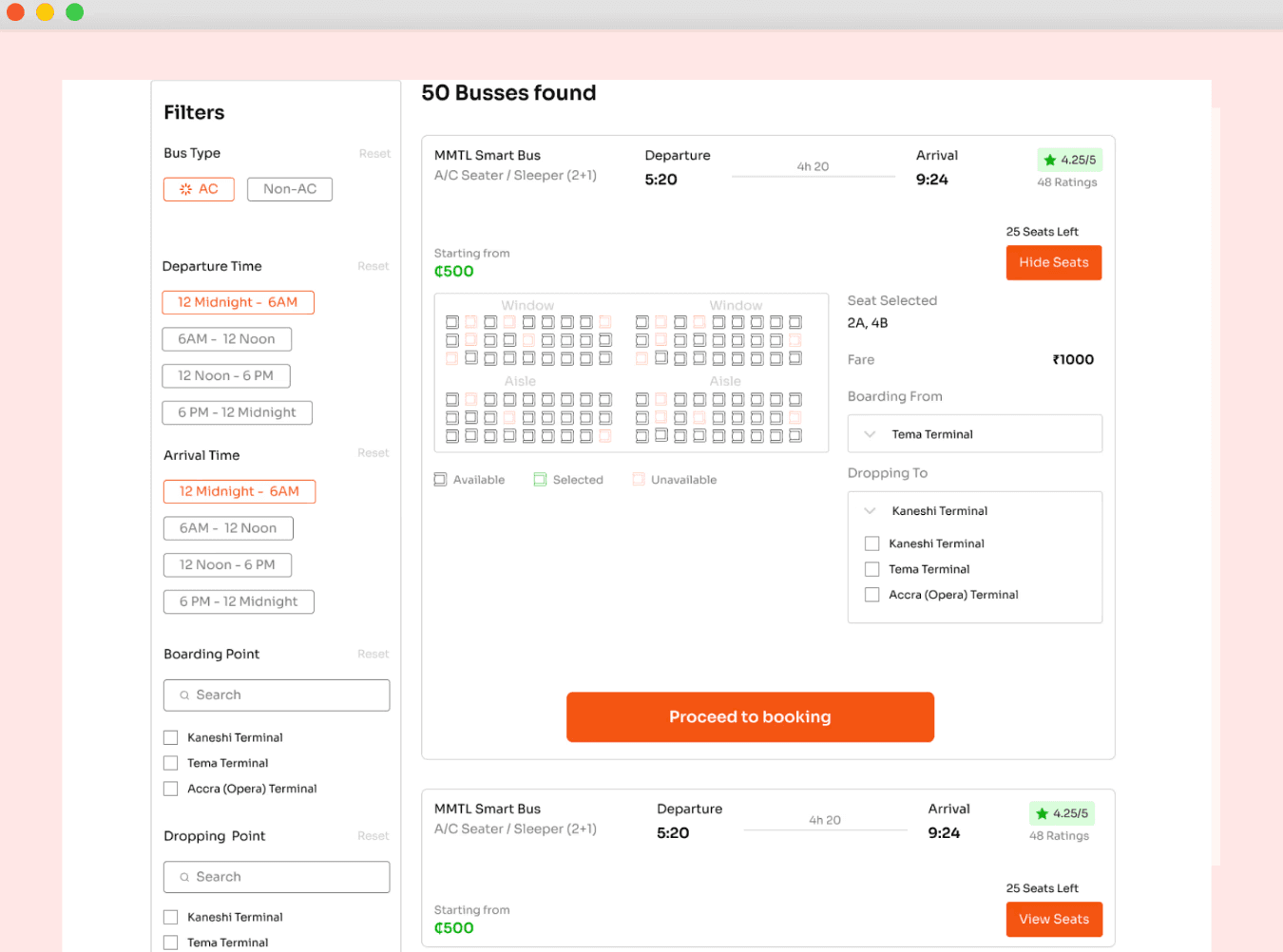Choose departure time 6AM - 12 Noon

tap(227, 339)
